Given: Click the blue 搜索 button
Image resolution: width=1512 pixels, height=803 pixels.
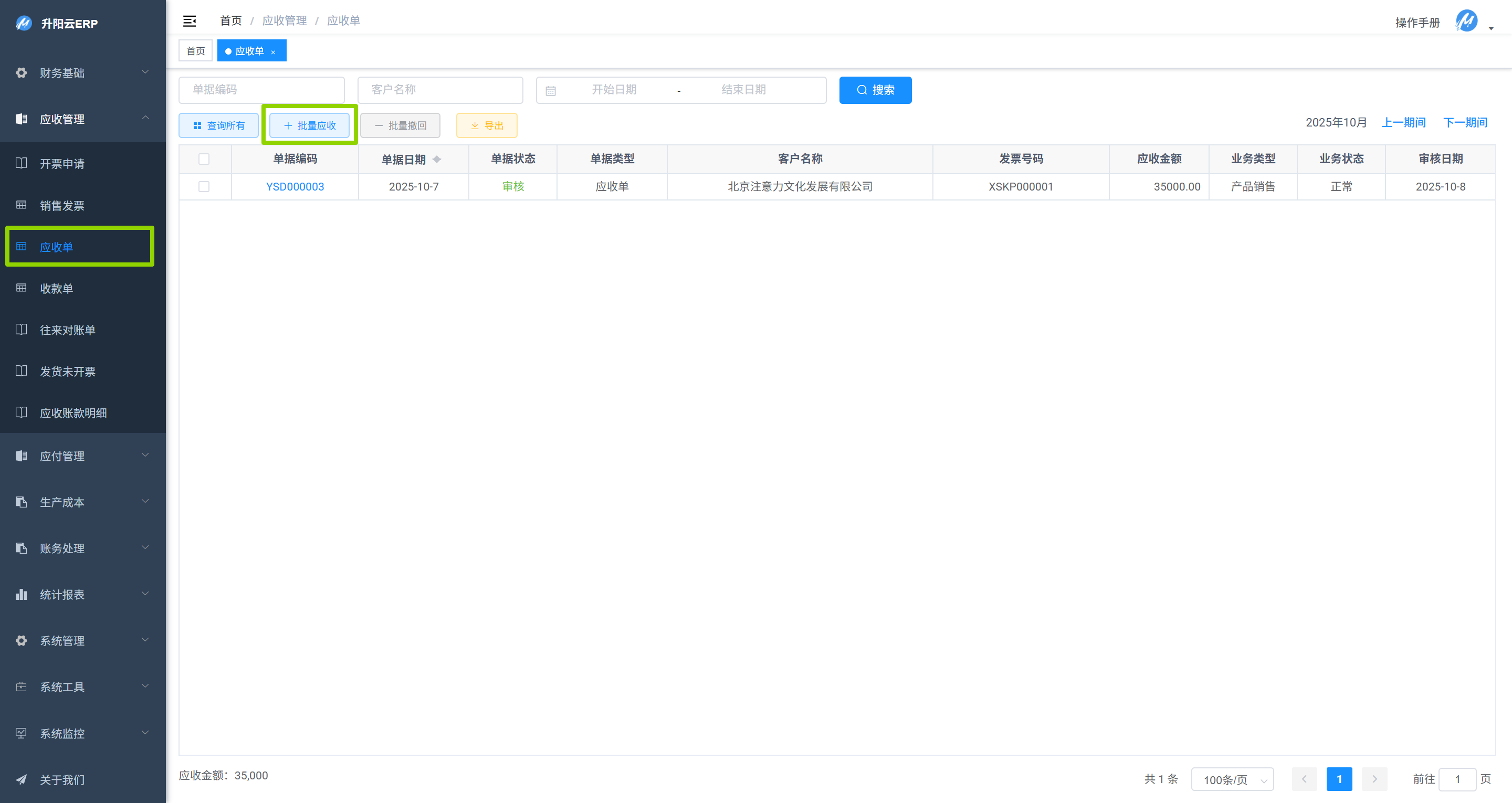Looking at the screenshot, I should (875, 90).
